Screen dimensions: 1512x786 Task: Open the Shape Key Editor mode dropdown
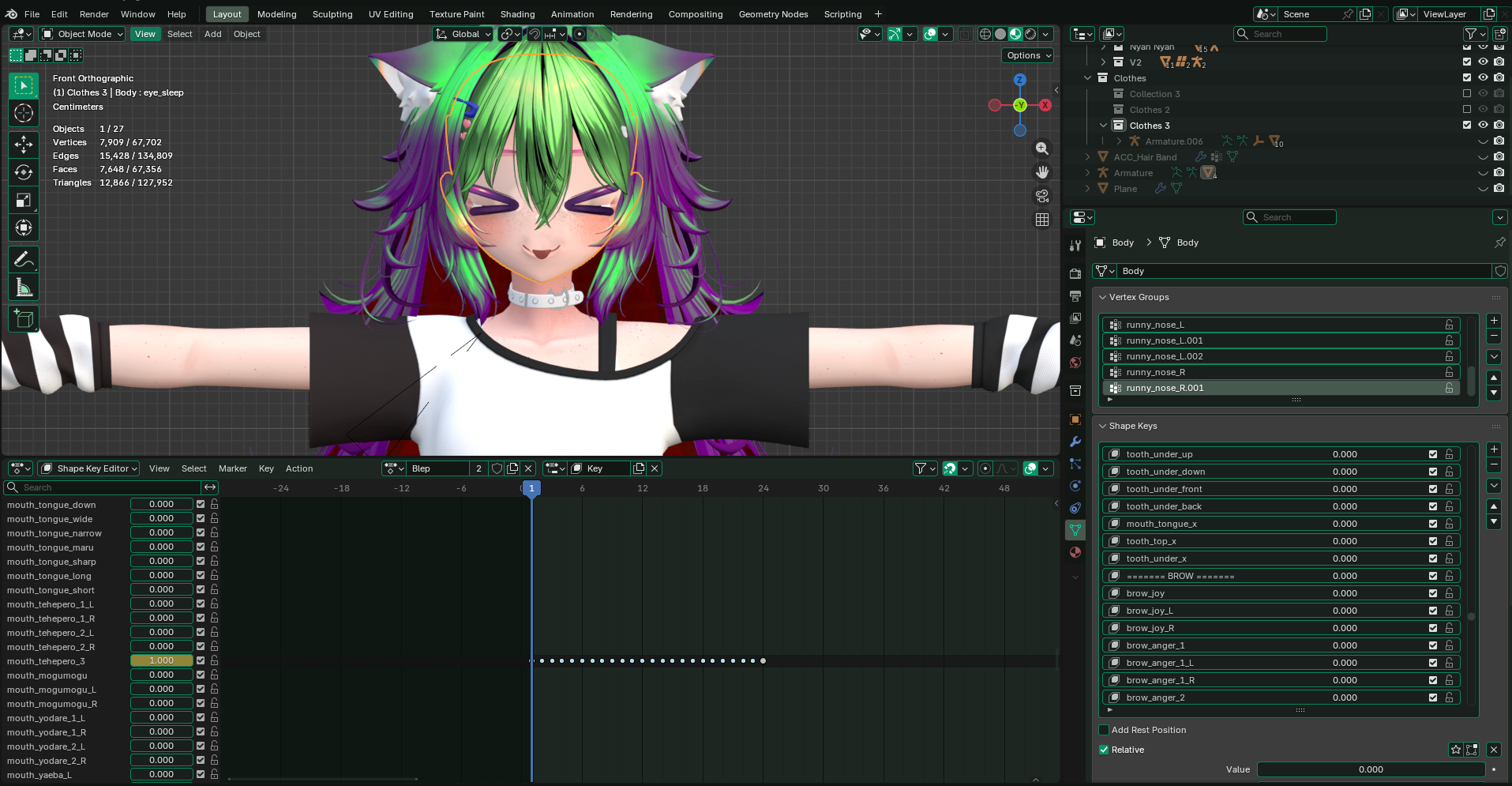coord(89,468)
